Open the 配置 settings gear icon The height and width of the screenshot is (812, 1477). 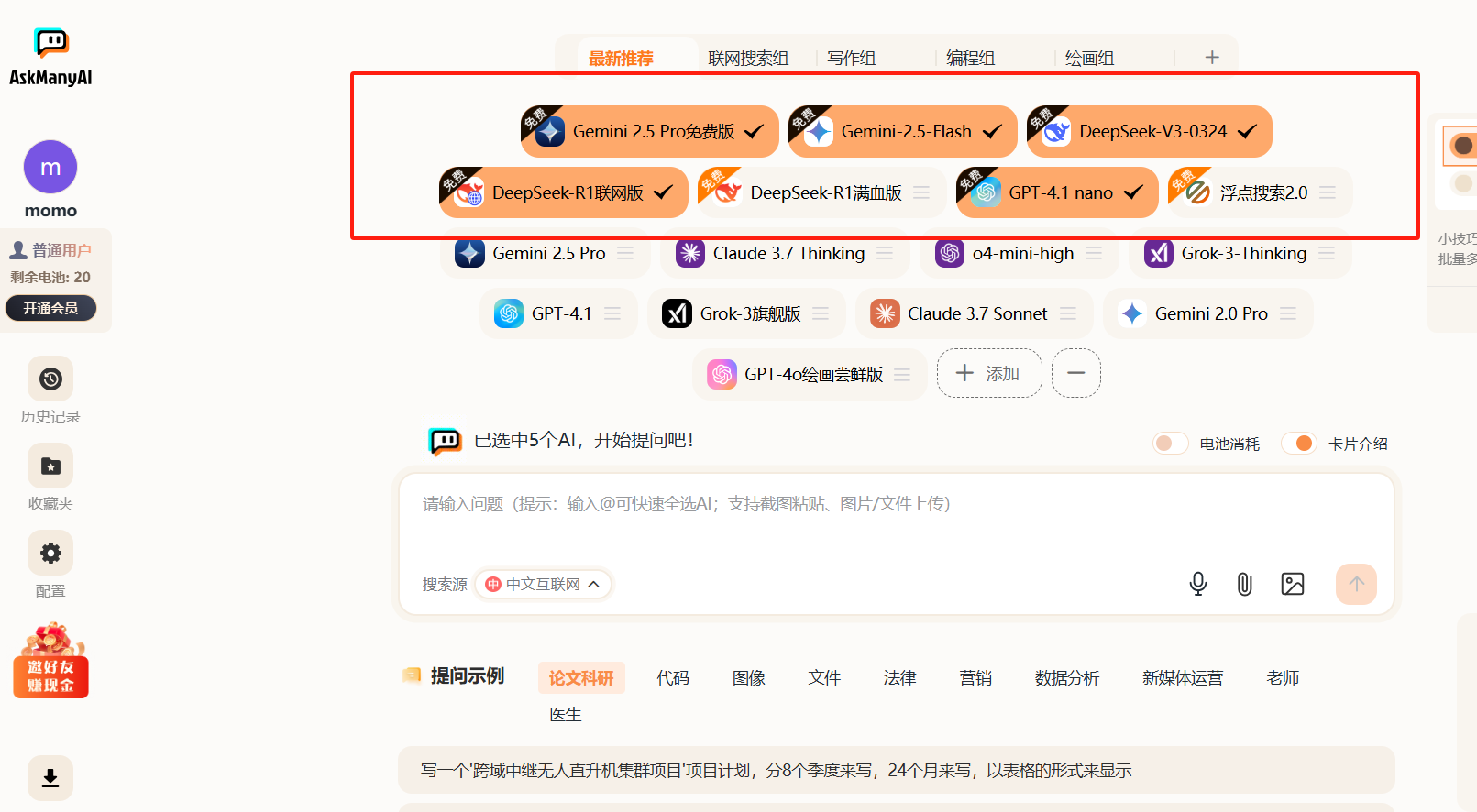(x=50, y=553)
